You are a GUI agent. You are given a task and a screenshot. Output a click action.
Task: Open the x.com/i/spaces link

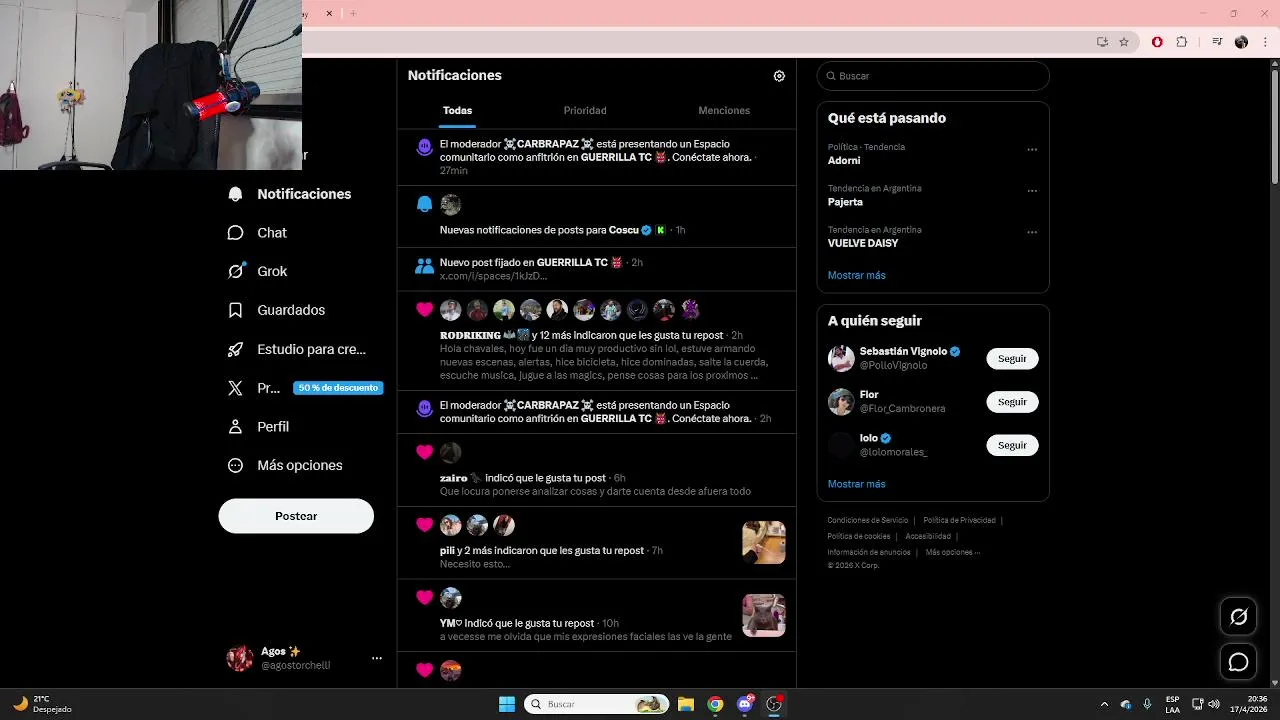[x=493, y=276]
